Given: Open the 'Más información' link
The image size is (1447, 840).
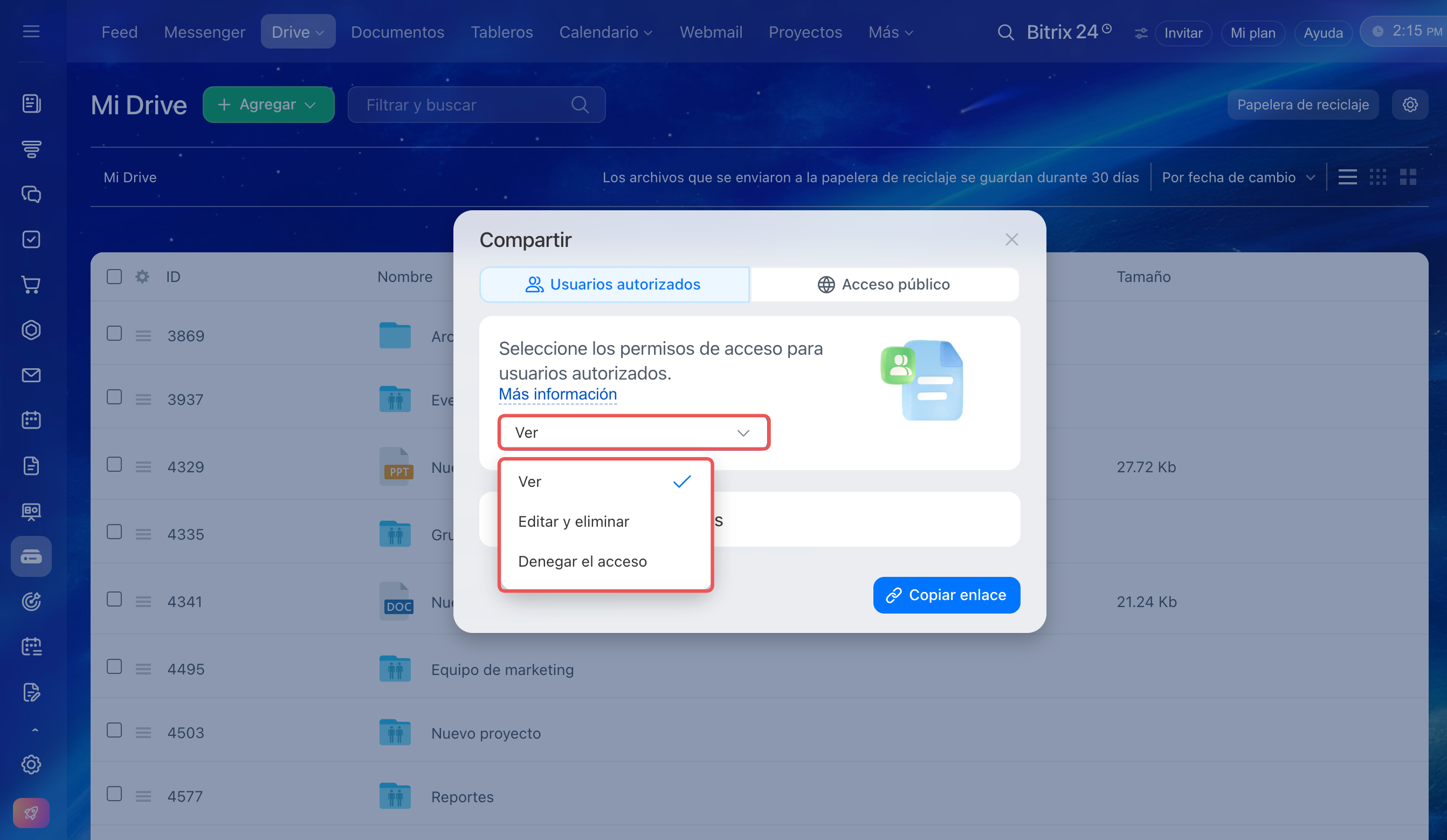Looking at the screenshot, I should pos(557,395).
